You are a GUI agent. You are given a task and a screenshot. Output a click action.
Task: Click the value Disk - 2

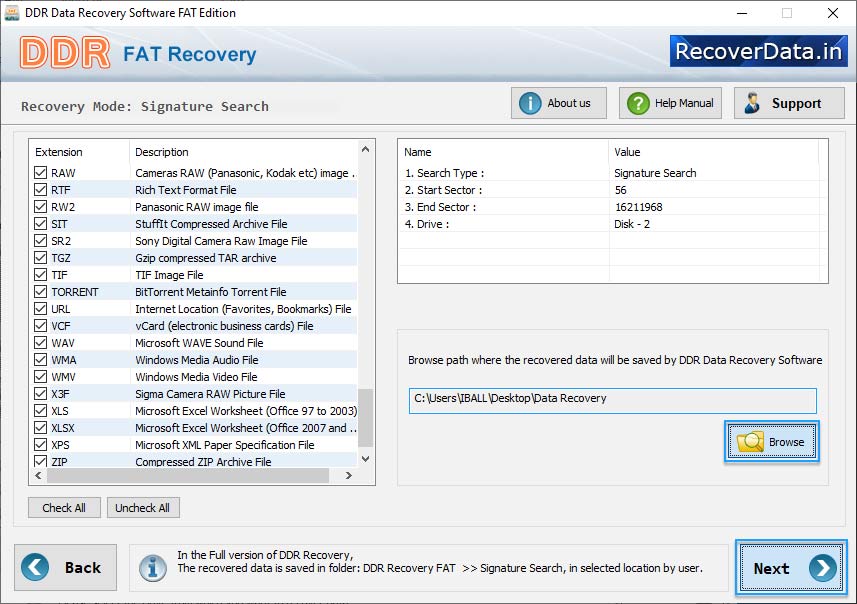click(x=632, y=224)
